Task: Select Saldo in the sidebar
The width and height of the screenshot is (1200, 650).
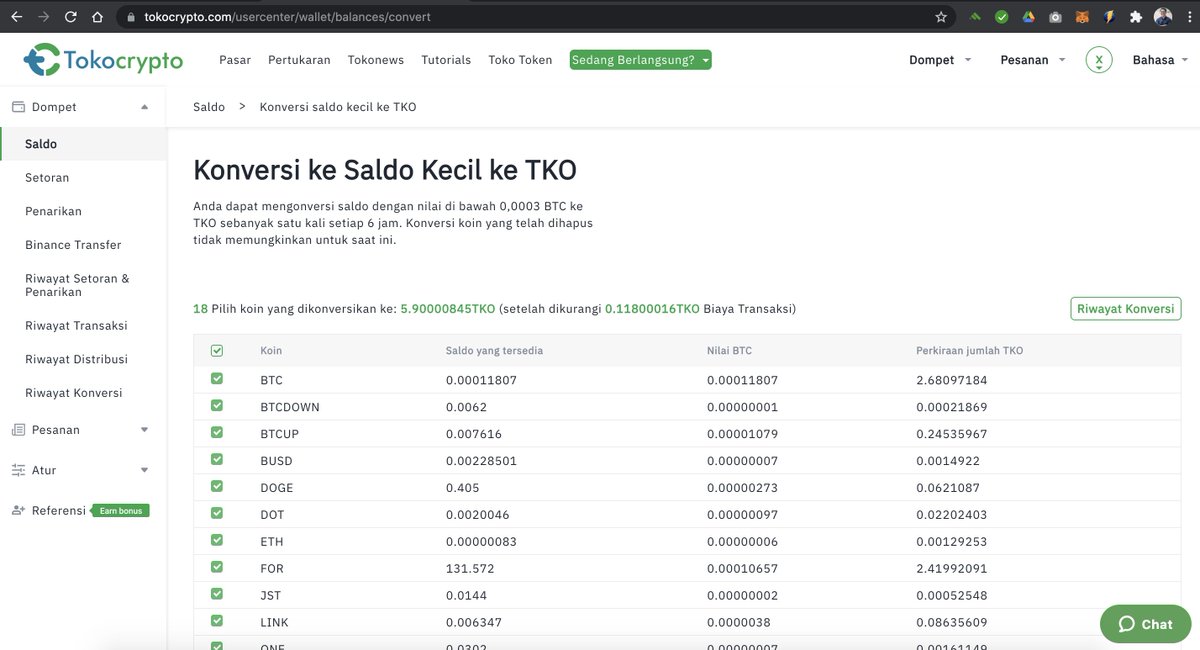Action: 84,144
